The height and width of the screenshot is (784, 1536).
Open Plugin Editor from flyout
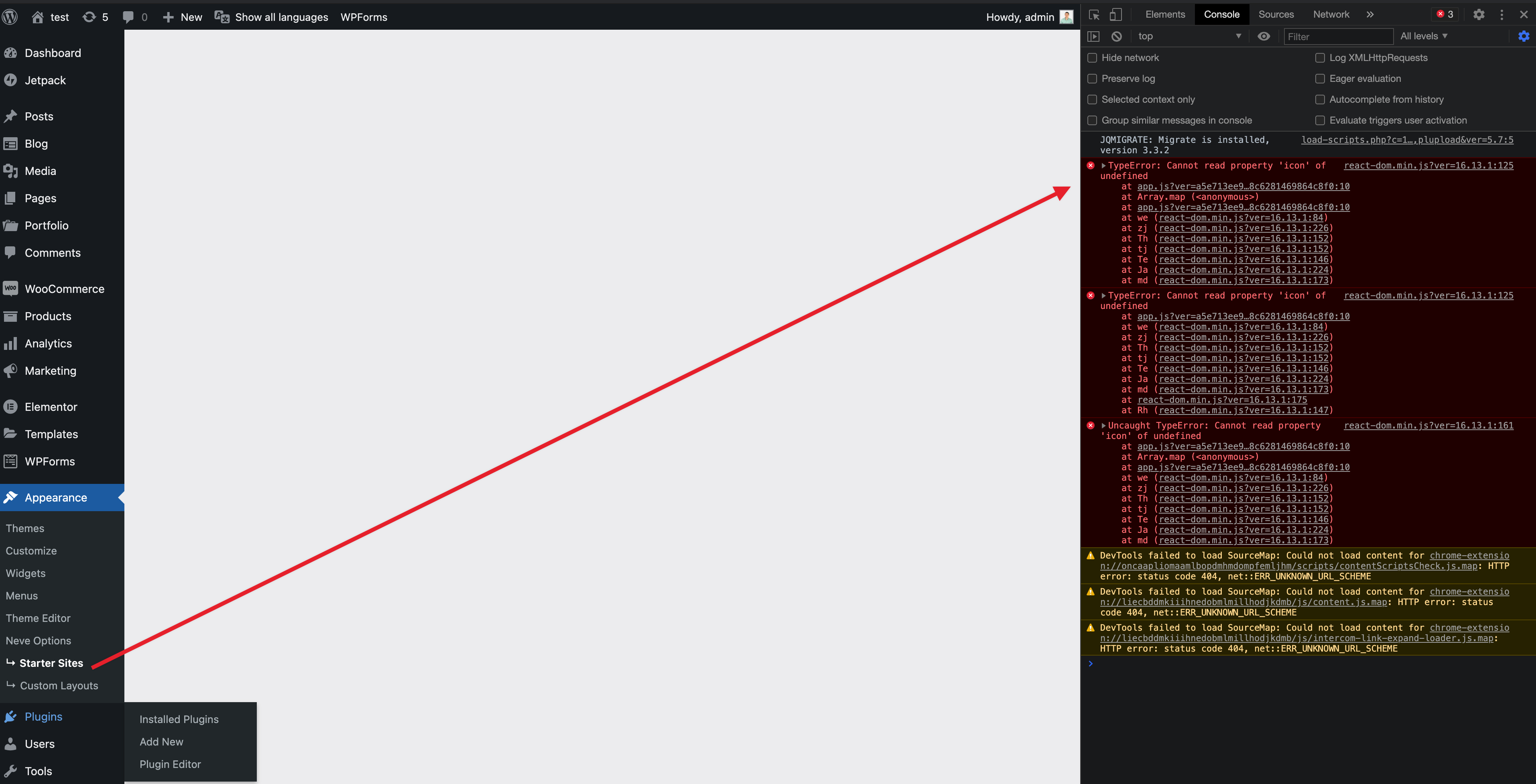tap(170, 764)
